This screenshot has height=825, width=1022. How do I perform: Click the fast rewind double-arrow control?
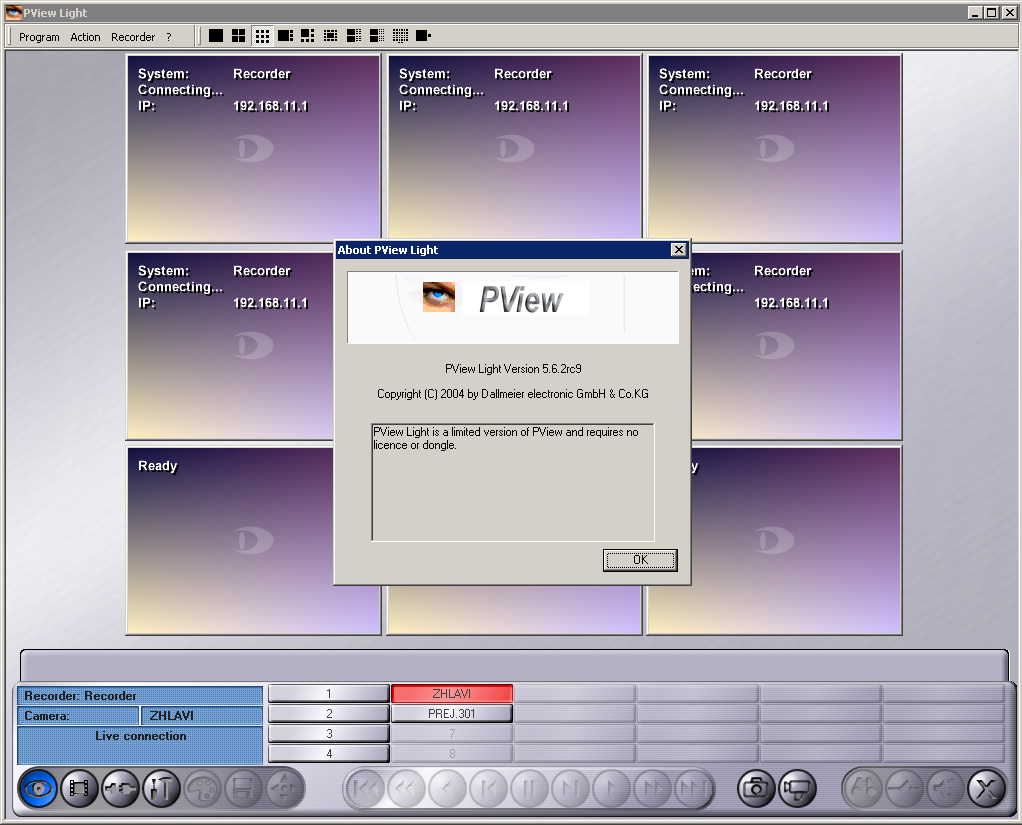tap(407, 789)
